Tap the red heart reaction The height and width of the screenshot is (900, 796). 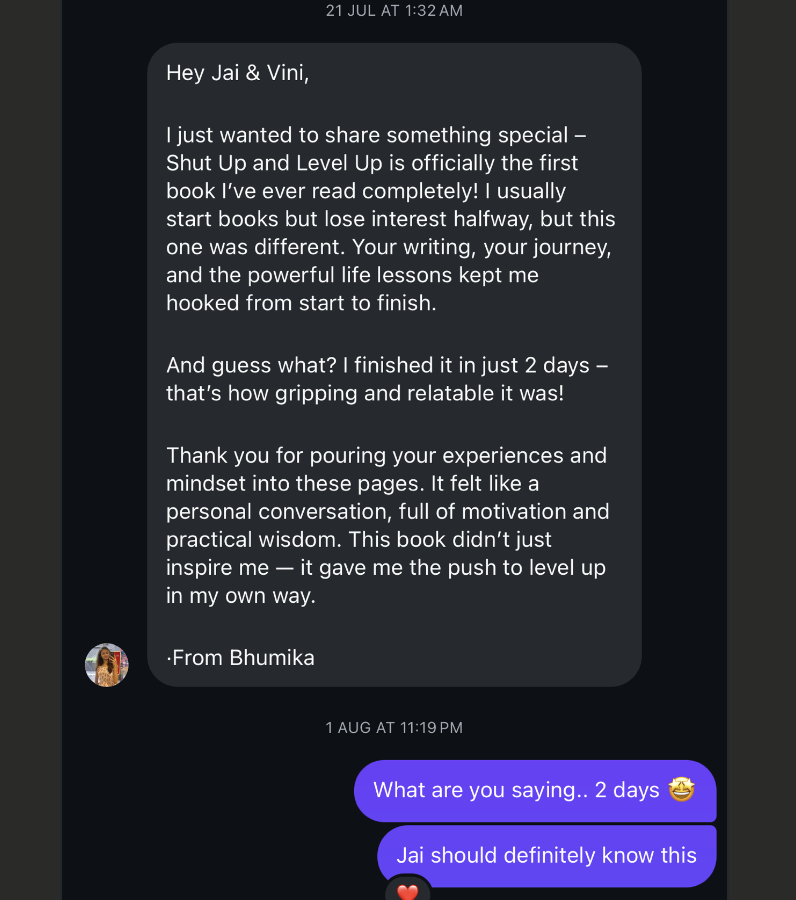tap(407, 890)
